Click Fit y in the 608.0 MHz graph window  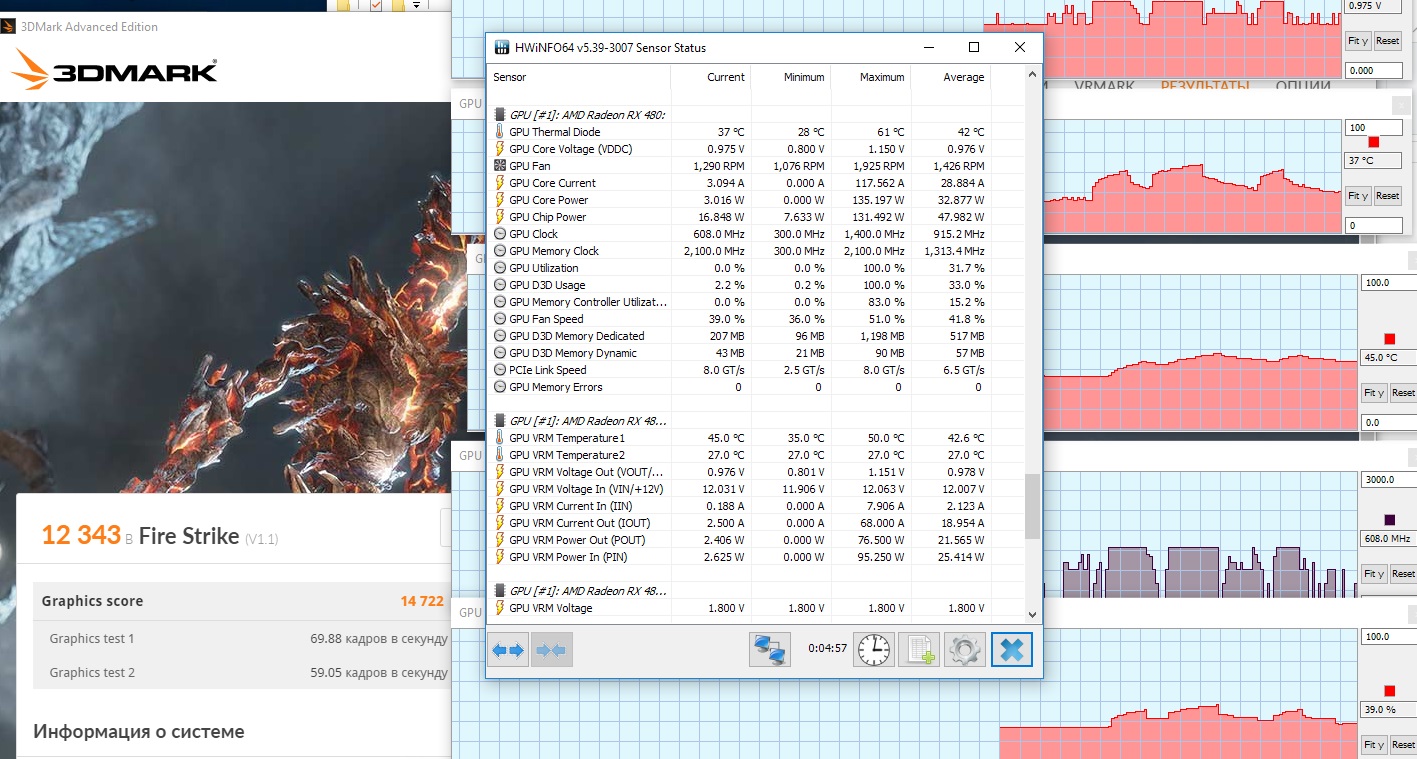click(x=1374, y=574)
